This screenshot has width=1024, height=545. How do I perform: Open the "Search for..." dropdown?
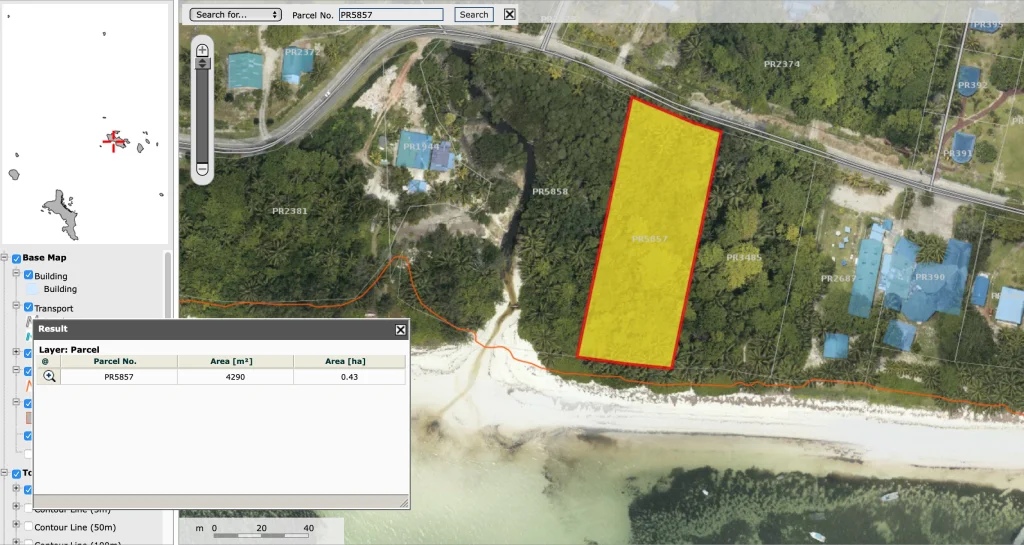point(236,15)
